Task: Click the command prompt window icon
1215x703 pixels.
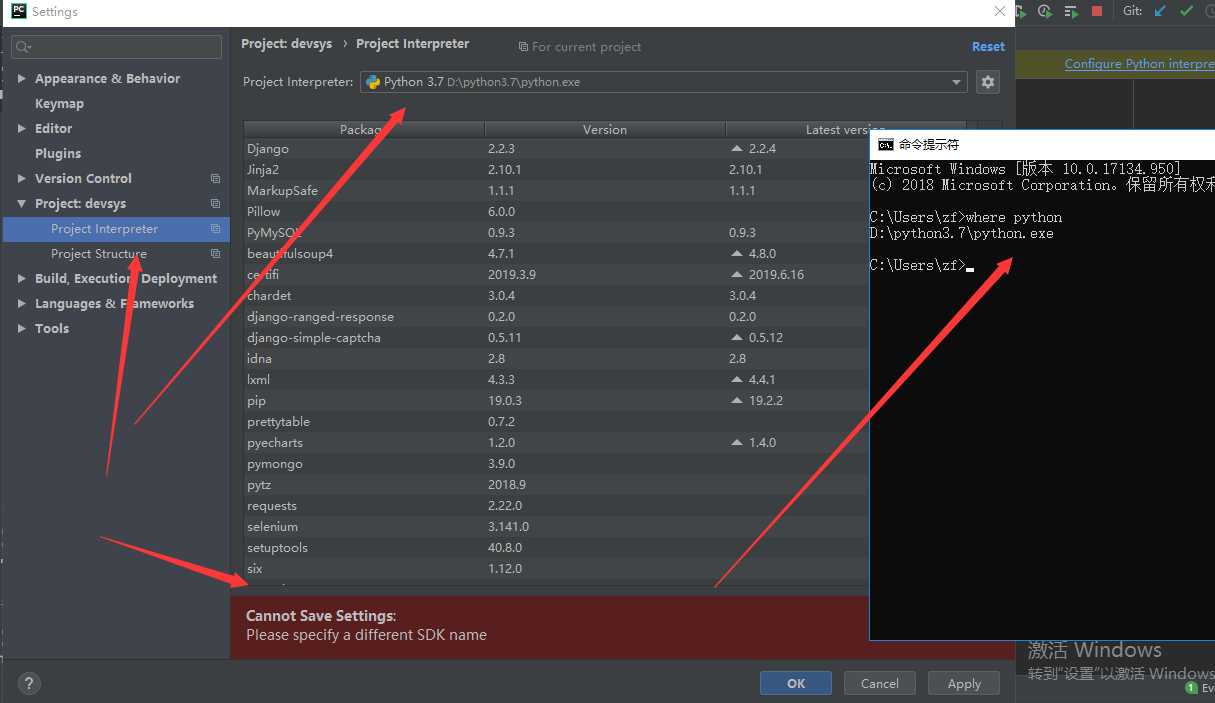Action: (x=885, y=145)
